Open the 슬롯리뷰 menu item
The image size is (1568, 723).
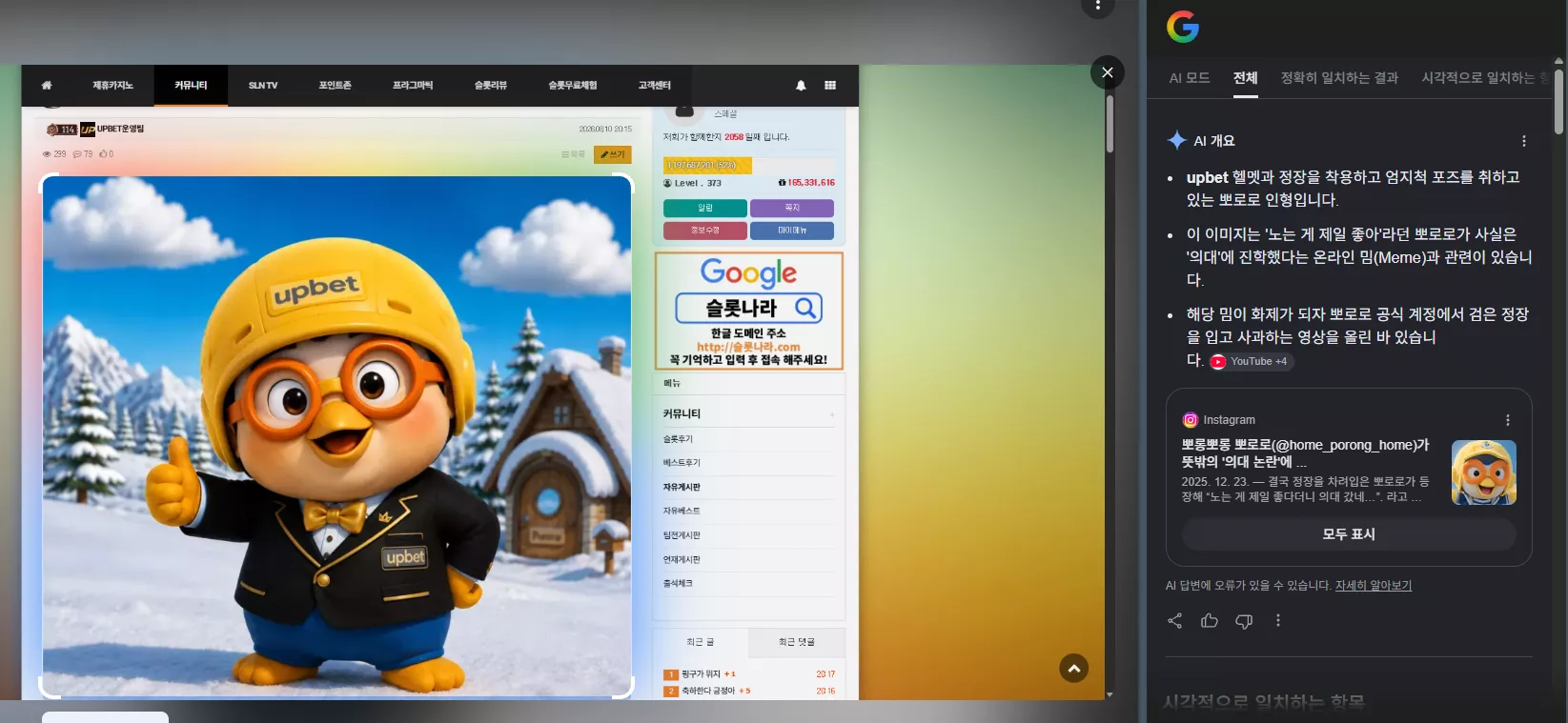(x=490, y=86)
